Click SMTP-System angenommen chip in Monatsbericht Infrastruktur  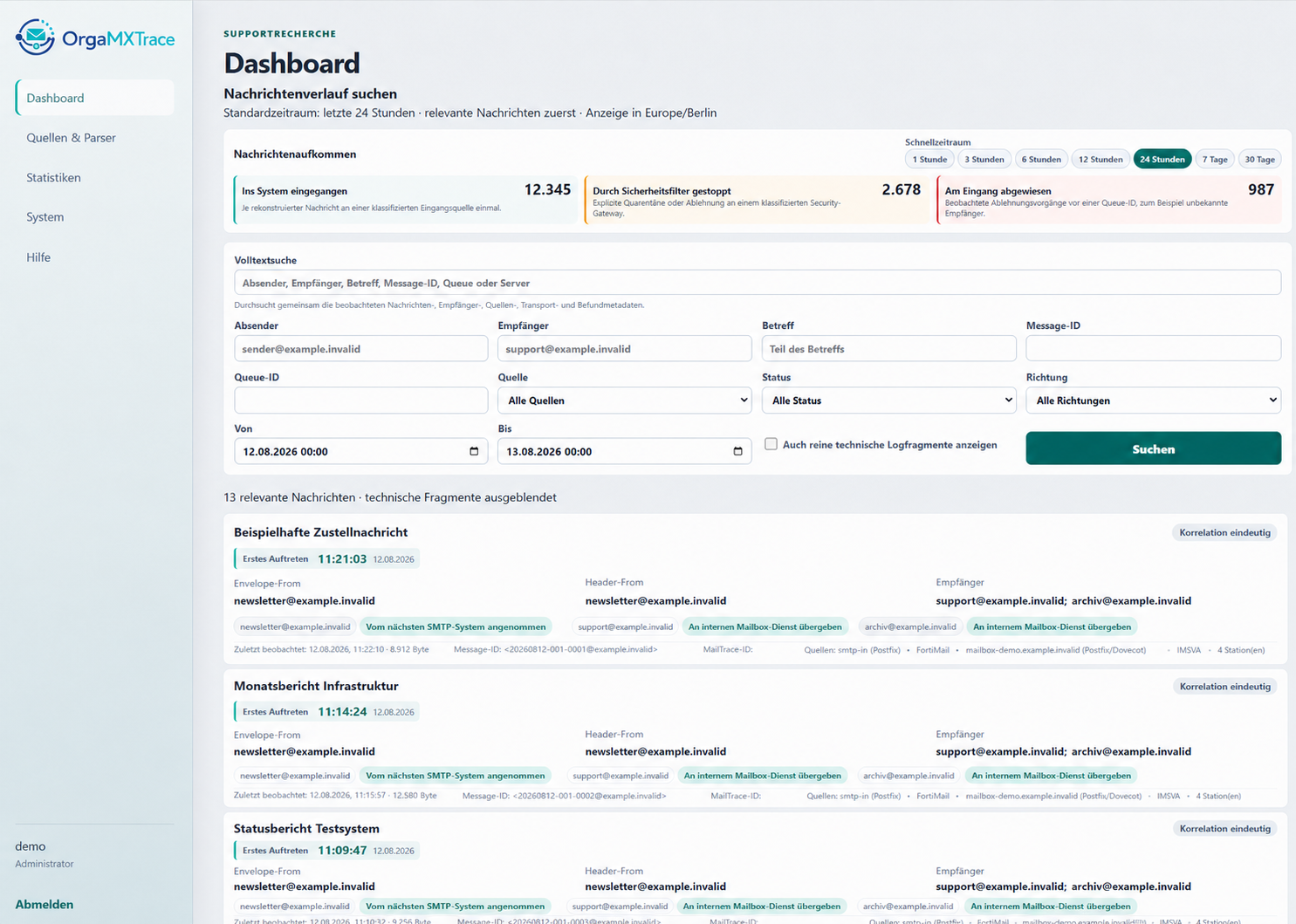[456, 776]
